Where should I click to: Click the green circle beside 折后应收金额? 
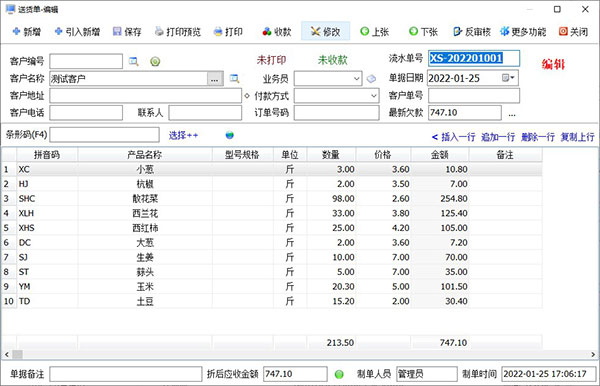pyautogui.click(x=339, y=374)
